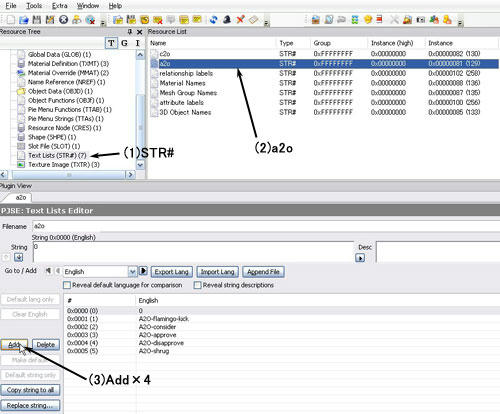Click the blue refresh arrows toolbar icon

214,20
